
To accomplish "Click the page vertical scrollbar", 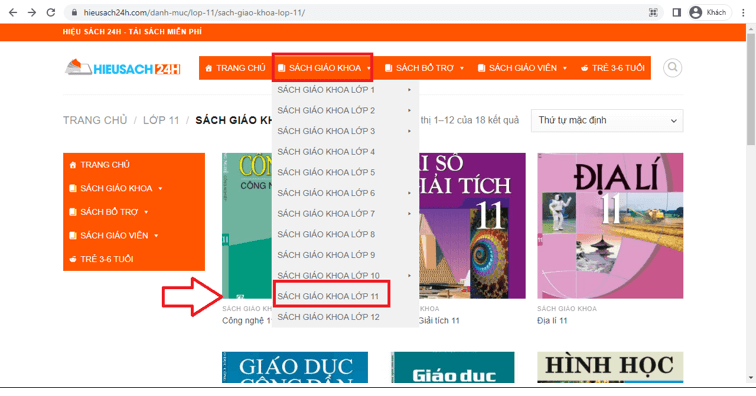I will [x=751, y=89].
